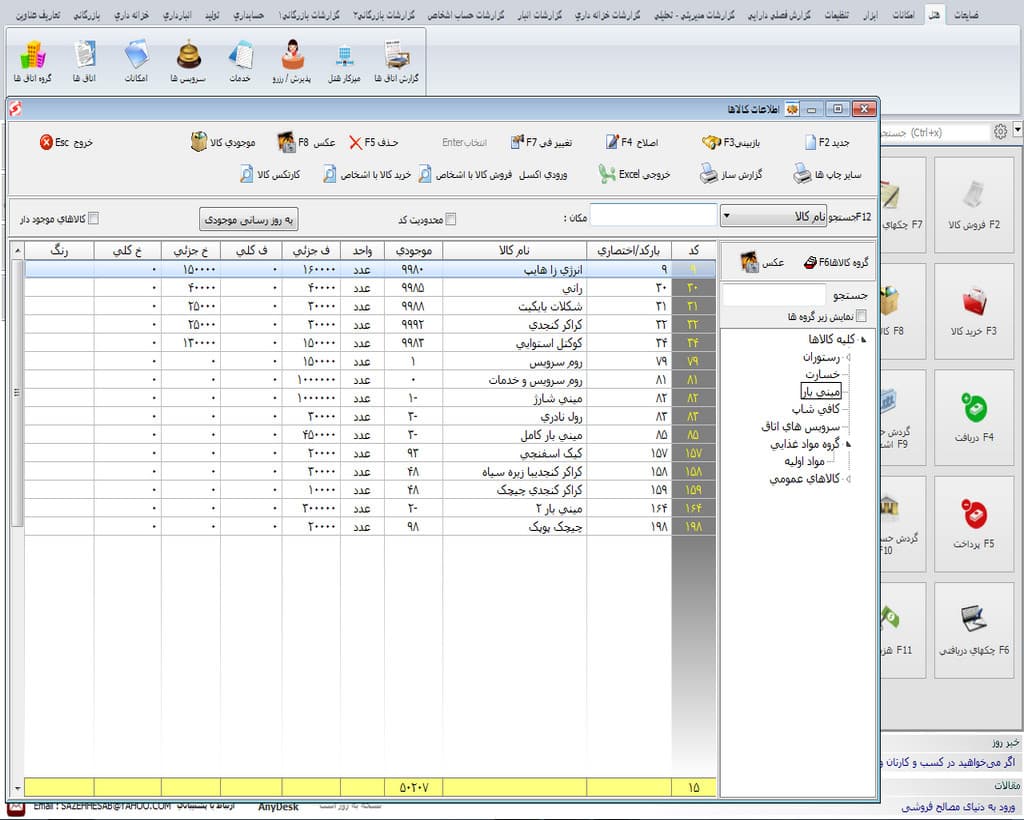
Task: Enable in-stock items only (کالاهای موجود دار) checkbox
Action: (93, 219)
